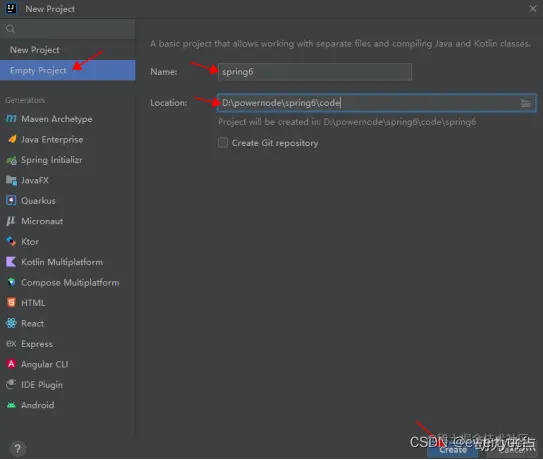This screenshot has width=543, height=460.
Task: Click the Micronaut label
Action: tap(42, 221)
